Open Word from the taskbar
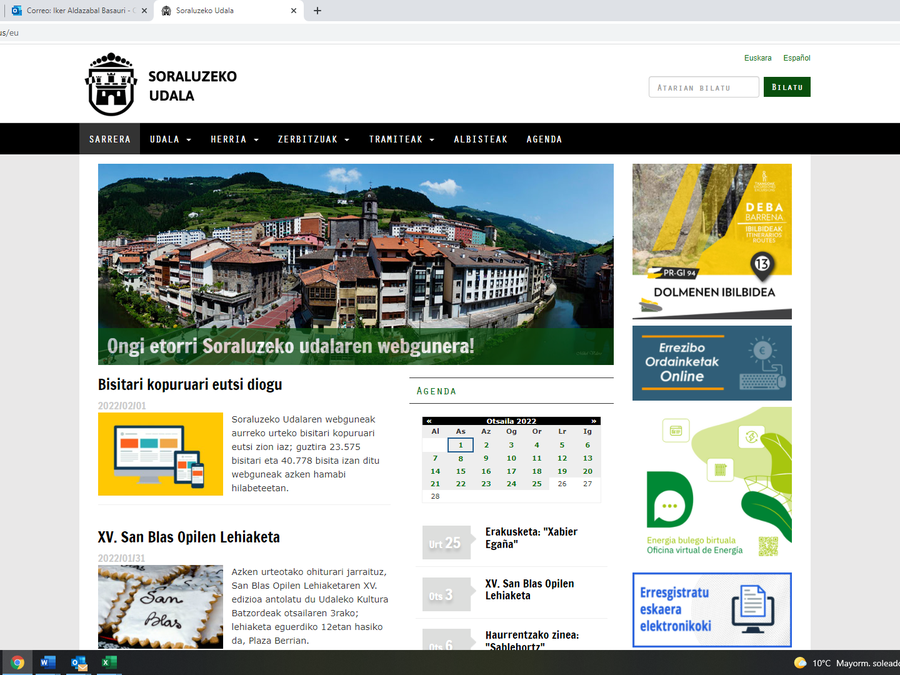The image size is (900, 675). click(47, 663)
